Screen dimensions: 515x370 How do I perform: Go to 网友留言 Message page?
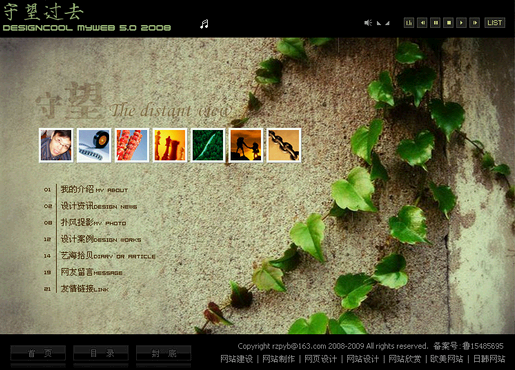click(x=91, y=272)
